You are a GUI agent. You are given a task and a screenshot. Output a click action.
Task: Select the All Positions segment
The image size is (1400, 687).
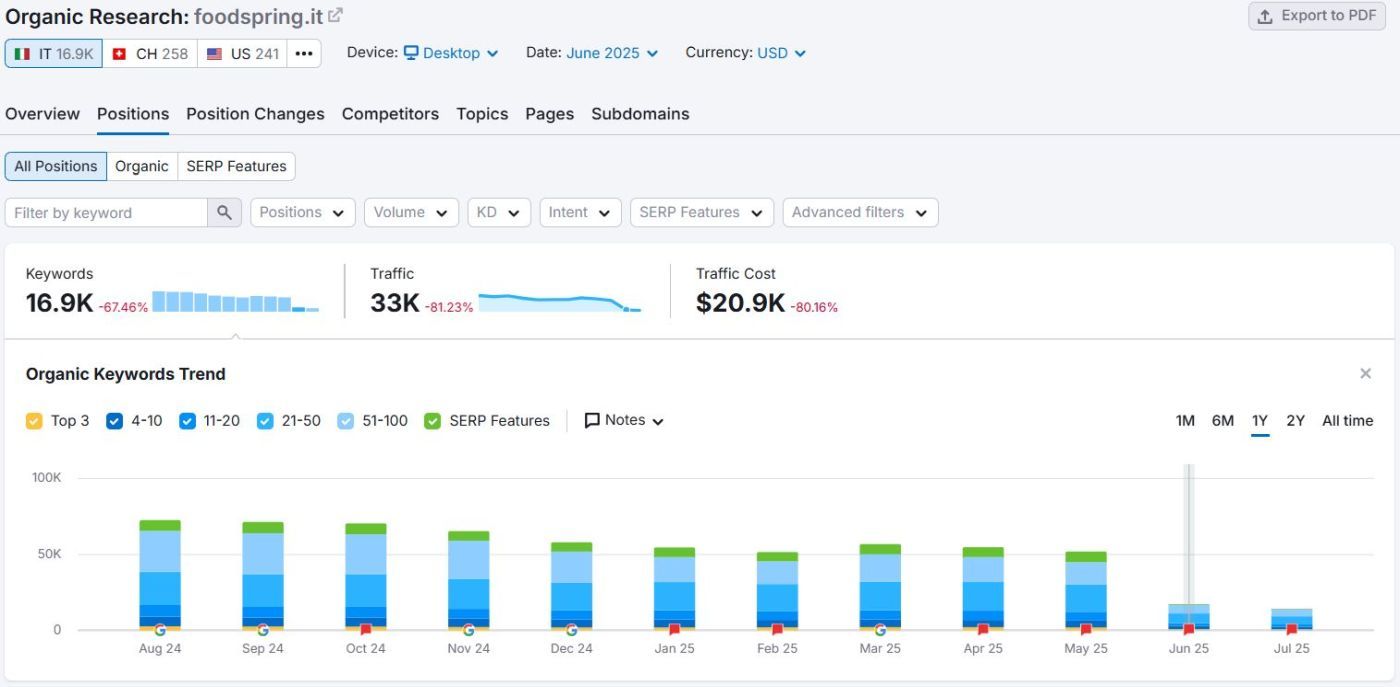point(56,166)
